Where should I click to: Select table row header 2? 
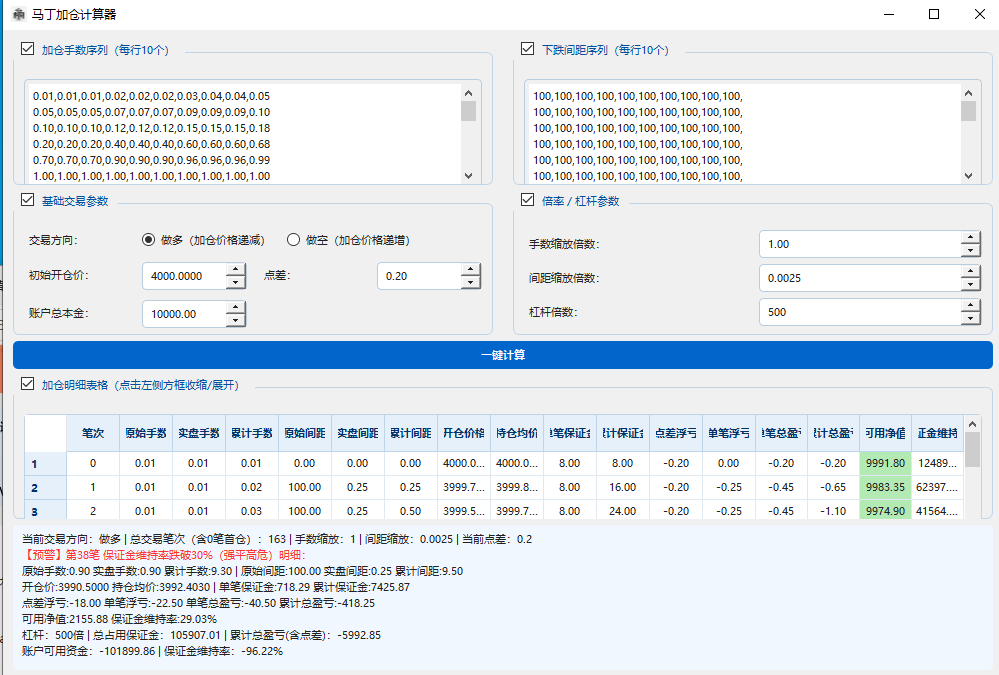[45, 488]
